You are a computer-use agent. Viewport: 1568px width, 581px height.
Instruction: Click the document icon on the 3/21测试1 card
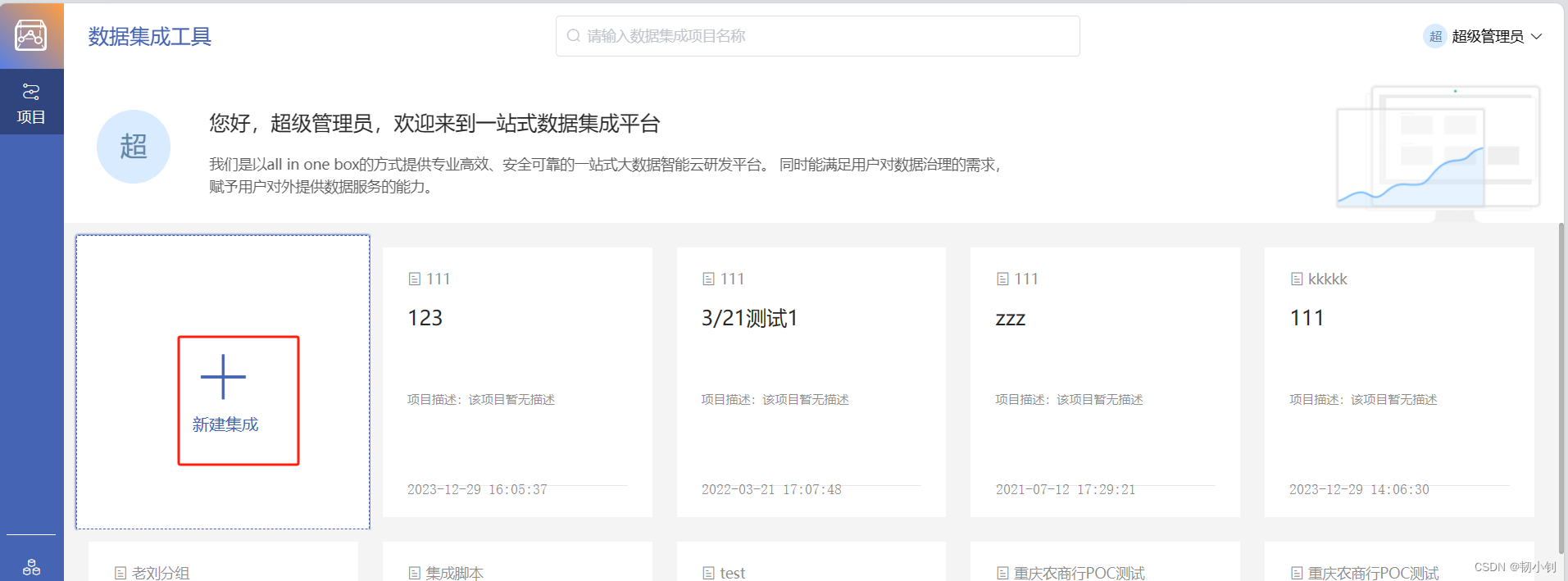tap(708, 279)
